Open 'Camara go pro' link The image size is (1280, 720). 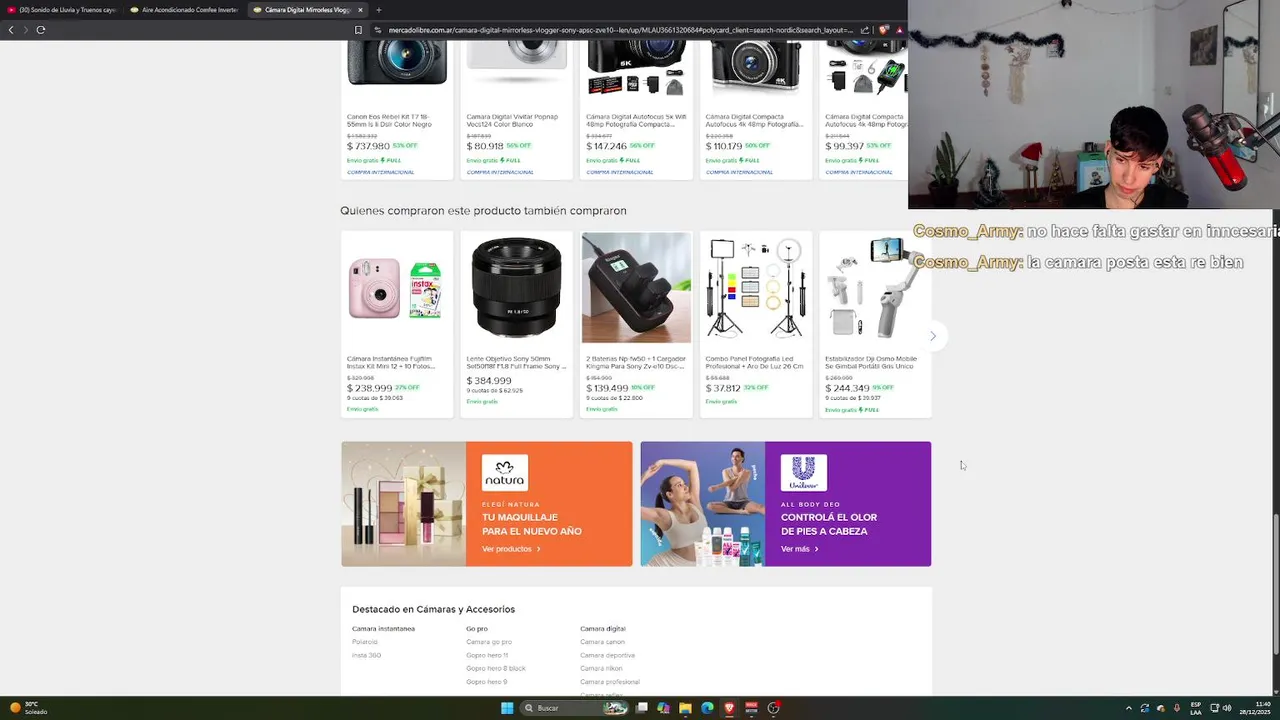click(x=489, y=642)
